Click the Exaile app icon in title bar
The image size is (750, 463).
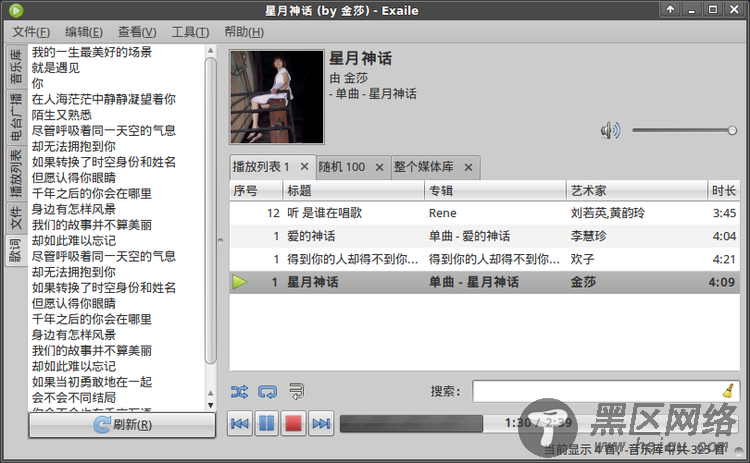[16, 10]
